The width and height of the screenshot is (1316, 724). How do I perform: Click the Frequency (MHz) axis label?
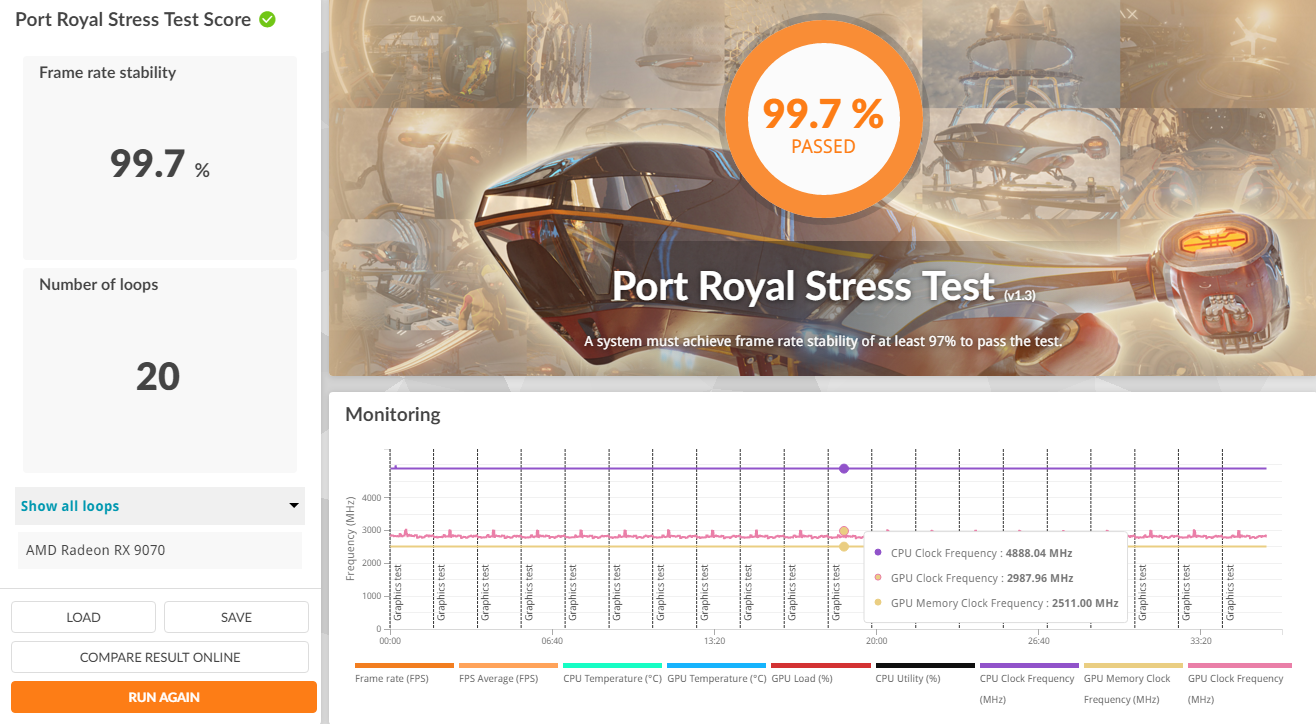[351, 539]
